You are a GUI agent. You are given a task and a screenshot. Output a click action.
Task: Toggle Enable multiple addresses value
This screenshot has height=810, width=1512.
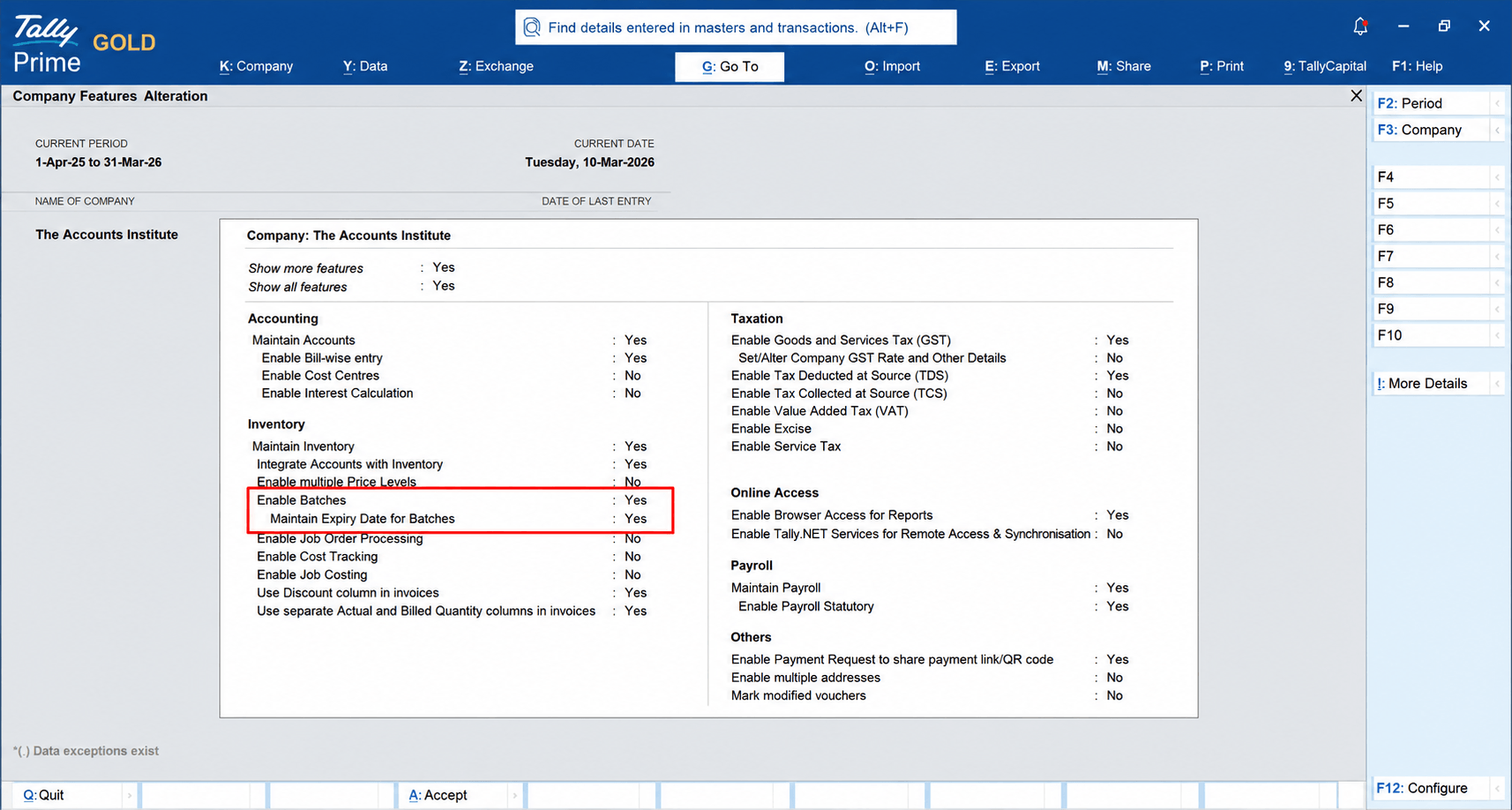coord(1115,678)
